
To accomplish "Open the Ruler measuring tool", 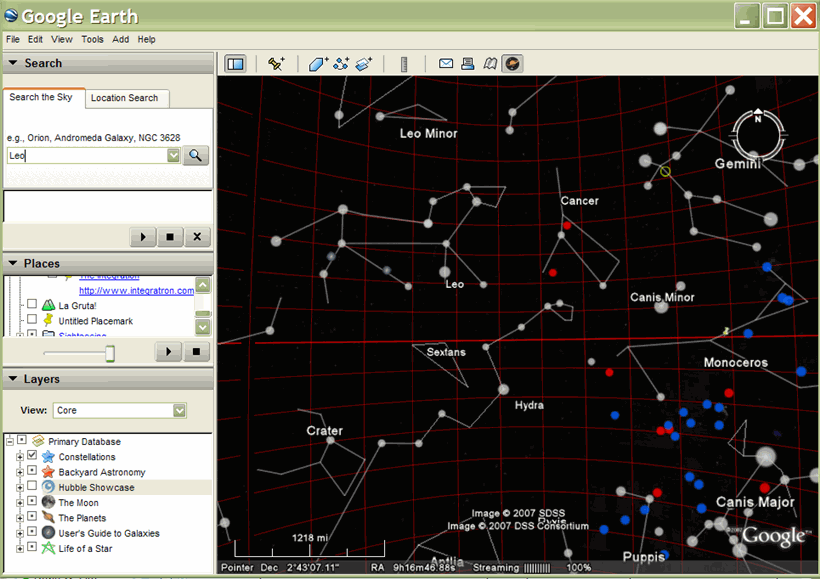I will (404, 64).
